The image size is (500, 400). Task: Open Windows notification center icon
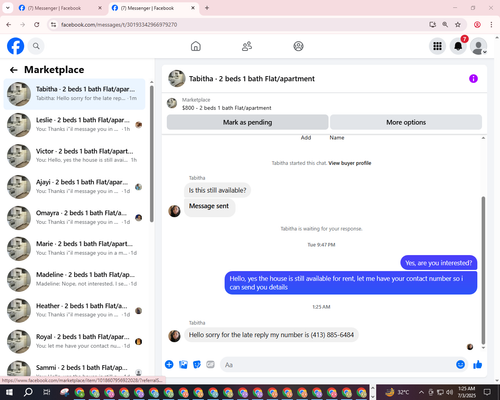pyautogui.click(x=487, y=392)
